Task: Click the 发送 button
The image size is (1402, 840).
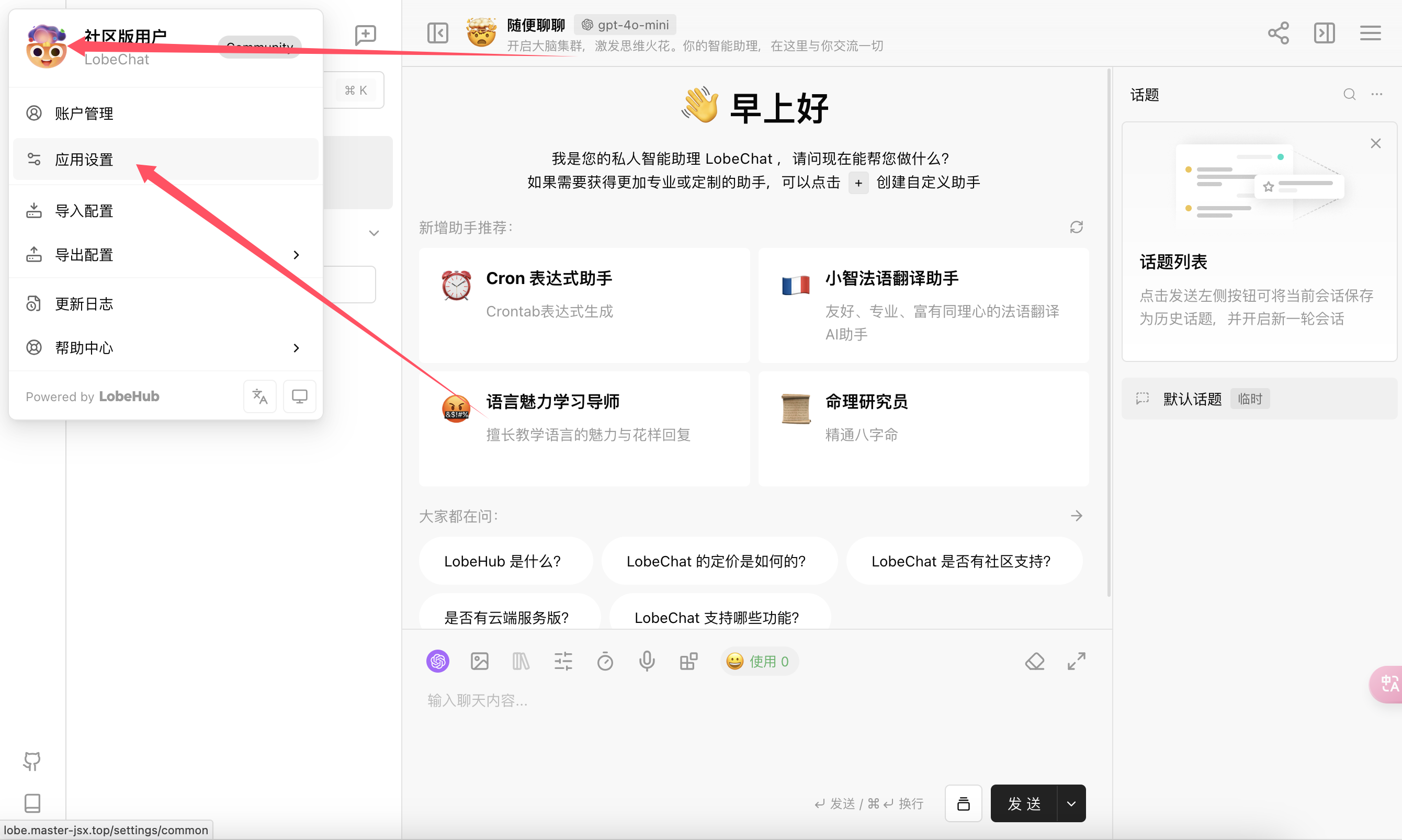Action: 1023,803
